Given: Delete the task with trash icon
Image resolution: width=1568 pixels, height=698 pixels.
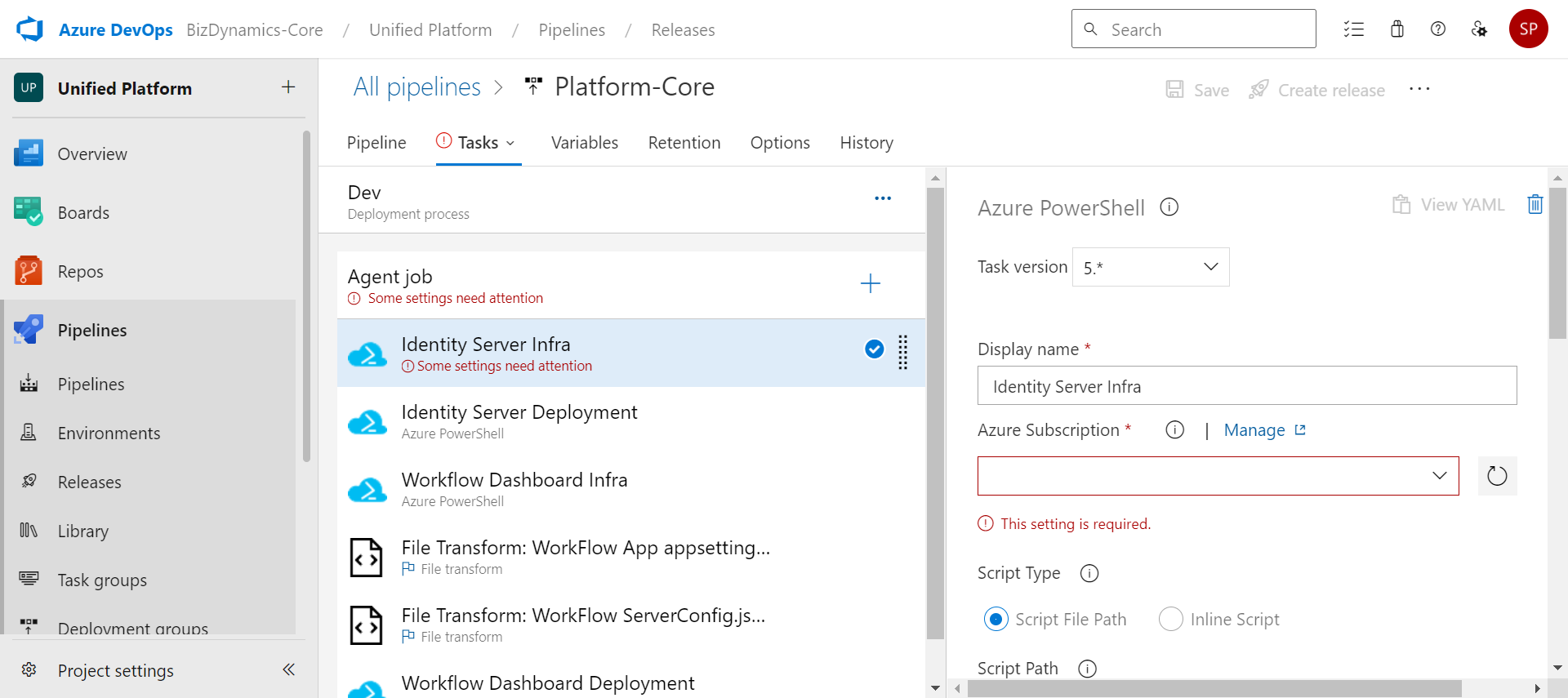Looking at the screenshot, I should click(1535, 204).
